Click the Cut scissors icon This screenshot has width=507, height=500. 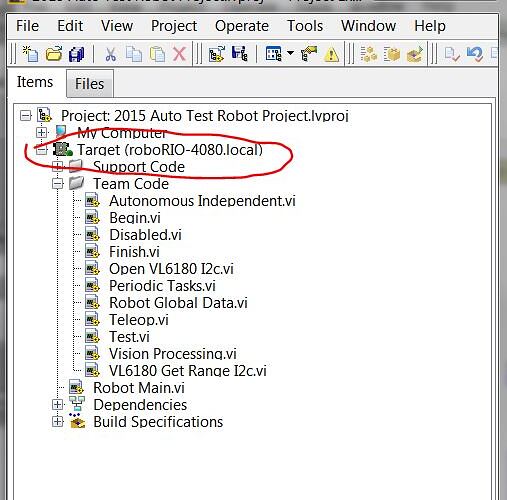click(x=110, y=54)
